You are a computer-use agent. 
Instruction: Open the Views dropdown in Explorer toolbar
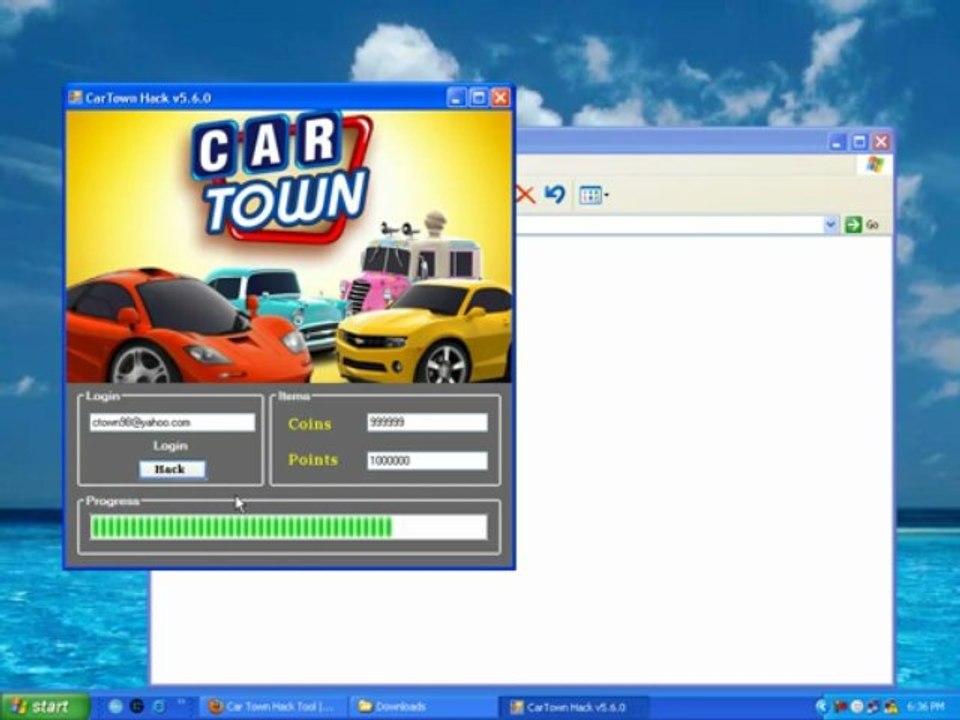tap(593, 195)
